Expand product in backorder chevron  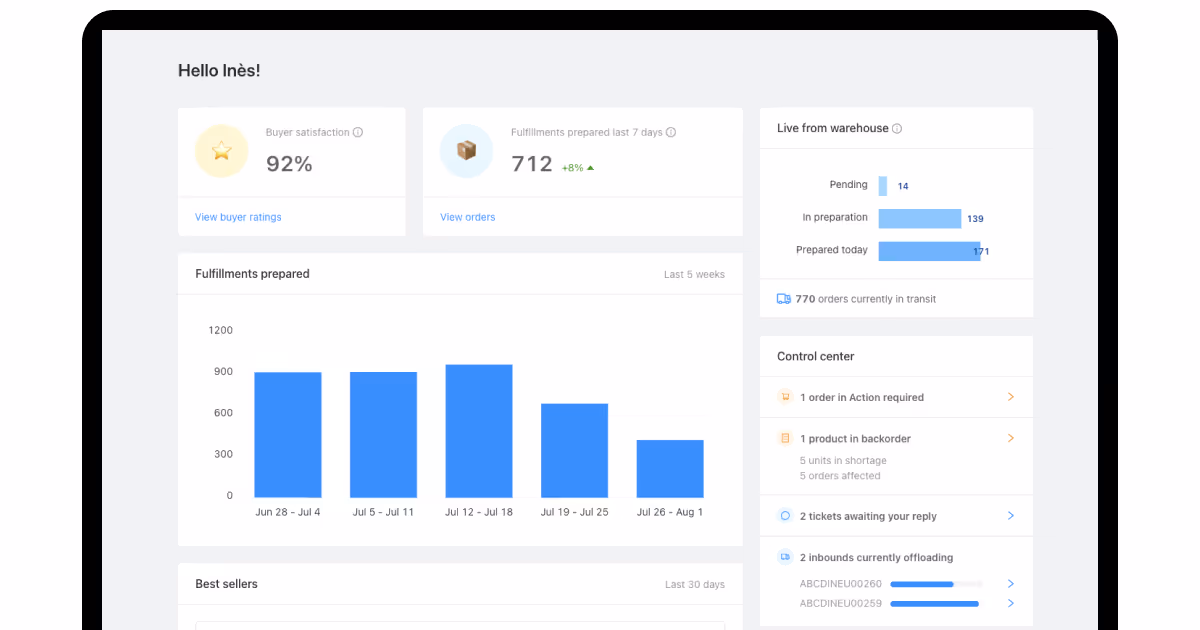coord(1011,438)
